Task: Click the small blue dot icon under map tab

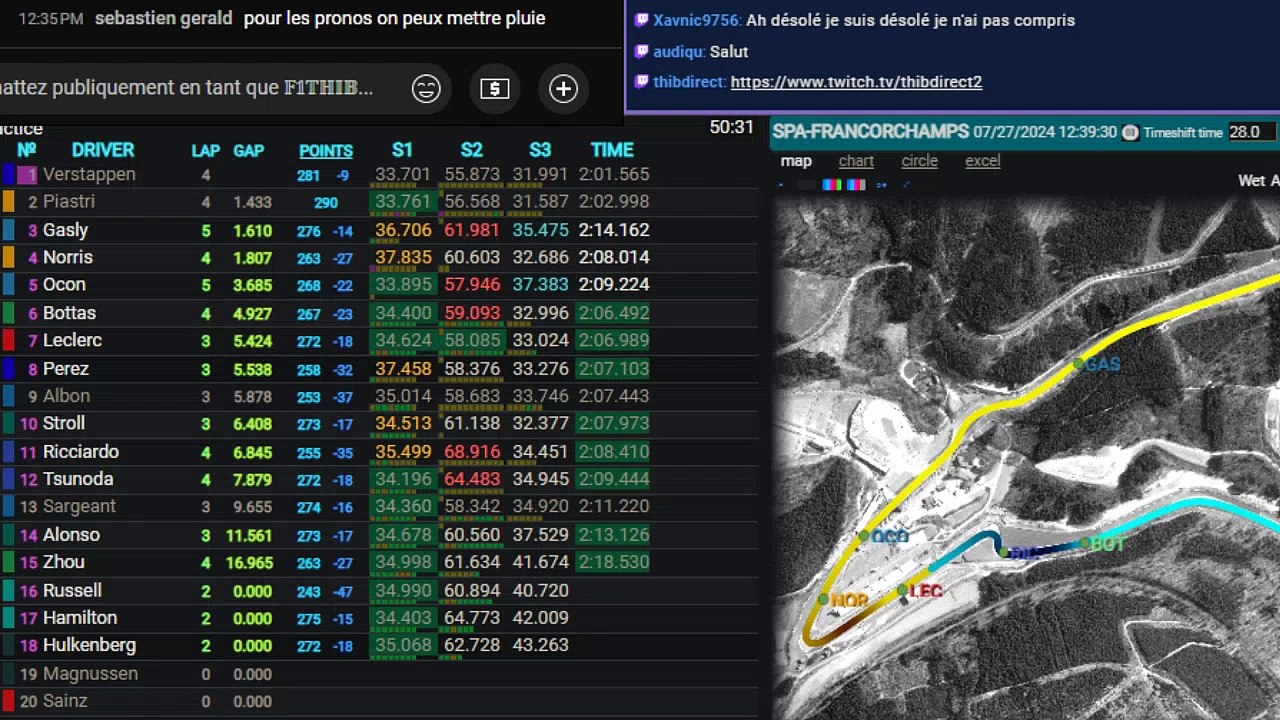Action: (781, 185)
